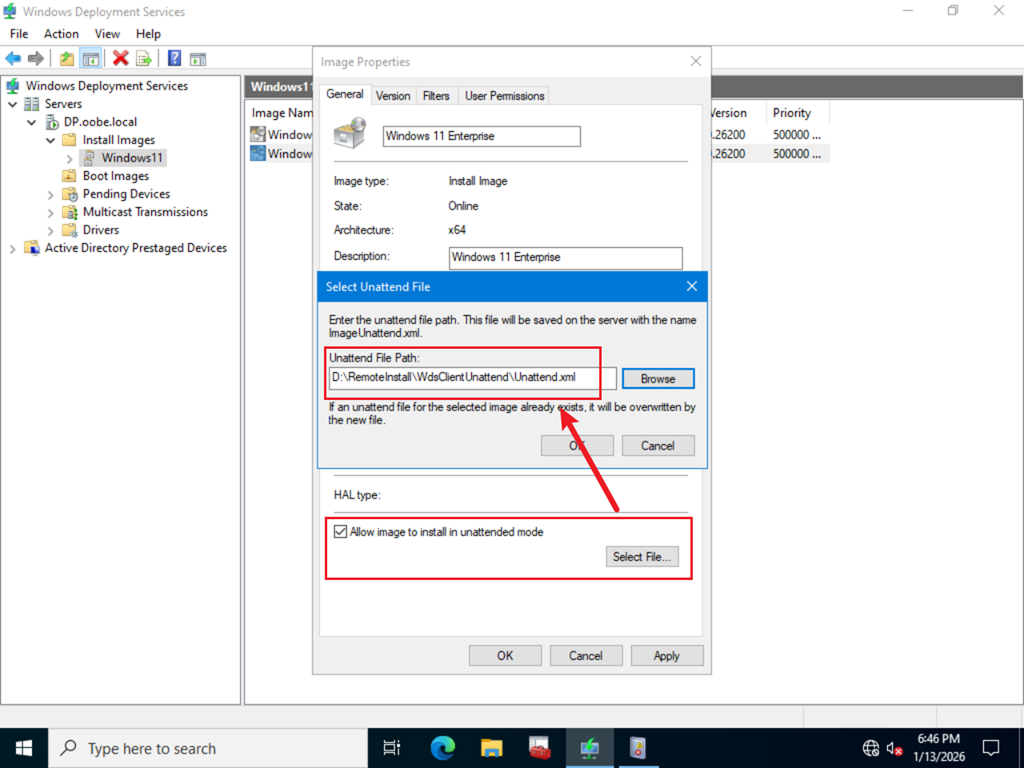Click the Export List toolbar icon
Image resolution: width=1024 pixels, height=768 pixels.
point(144,59)
